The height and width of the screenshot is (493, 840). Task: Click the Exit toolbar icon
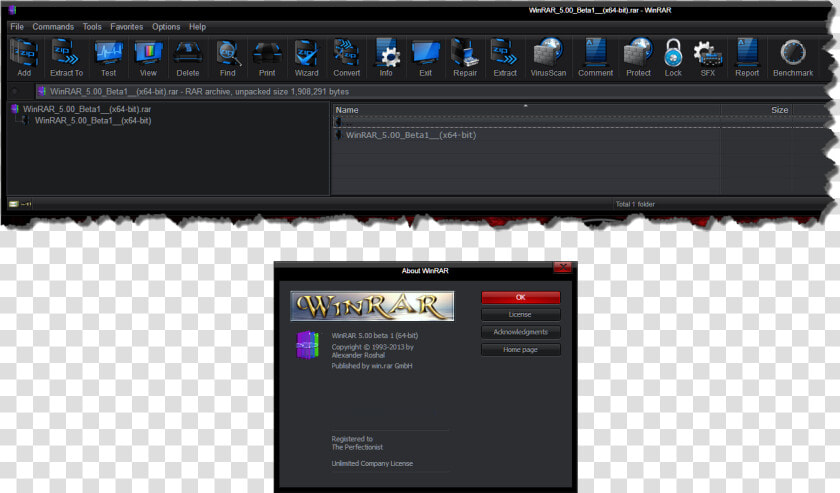point(425,58)
